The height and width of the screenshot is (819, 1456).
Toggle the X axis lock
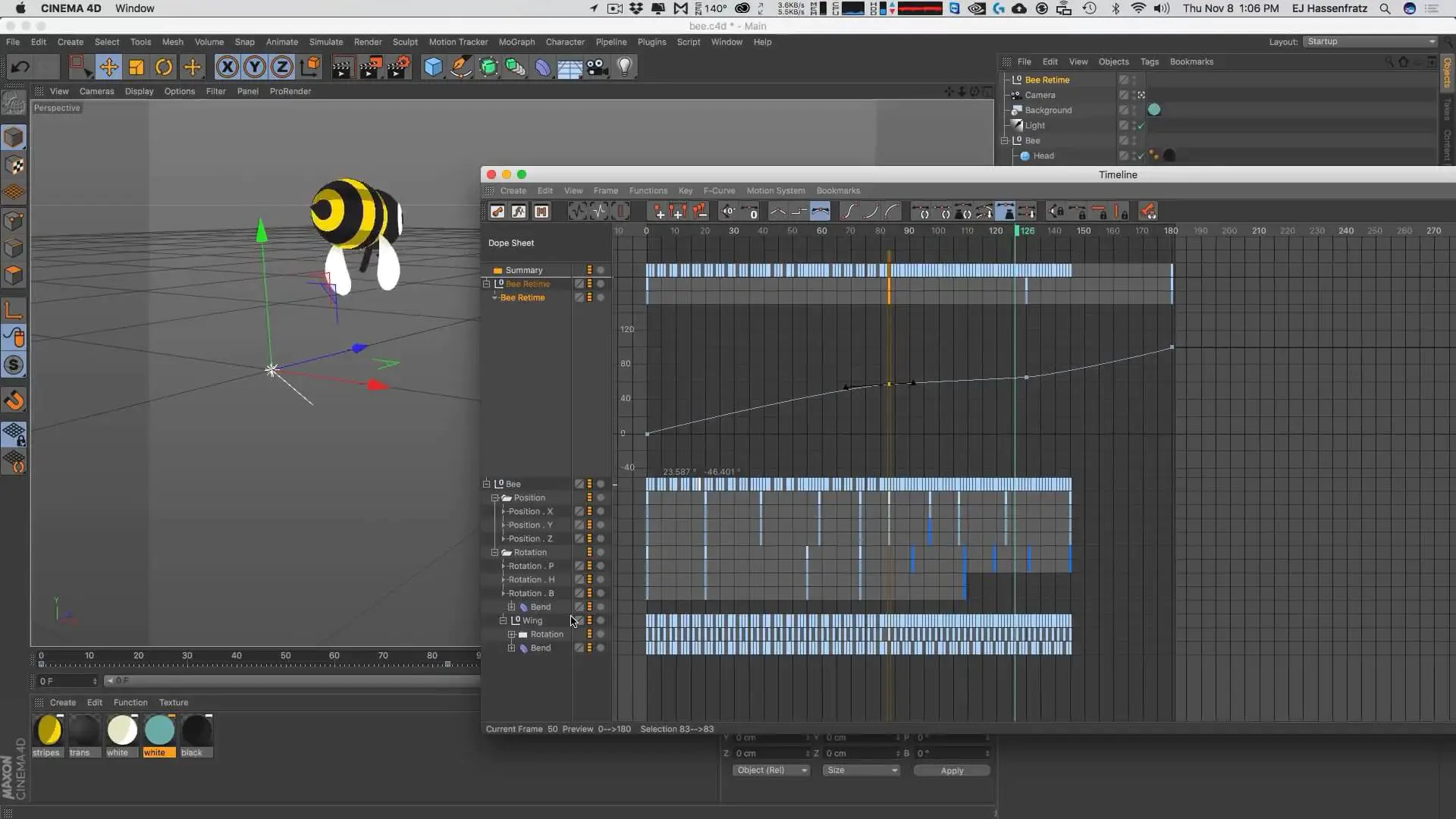coord(227,67)
